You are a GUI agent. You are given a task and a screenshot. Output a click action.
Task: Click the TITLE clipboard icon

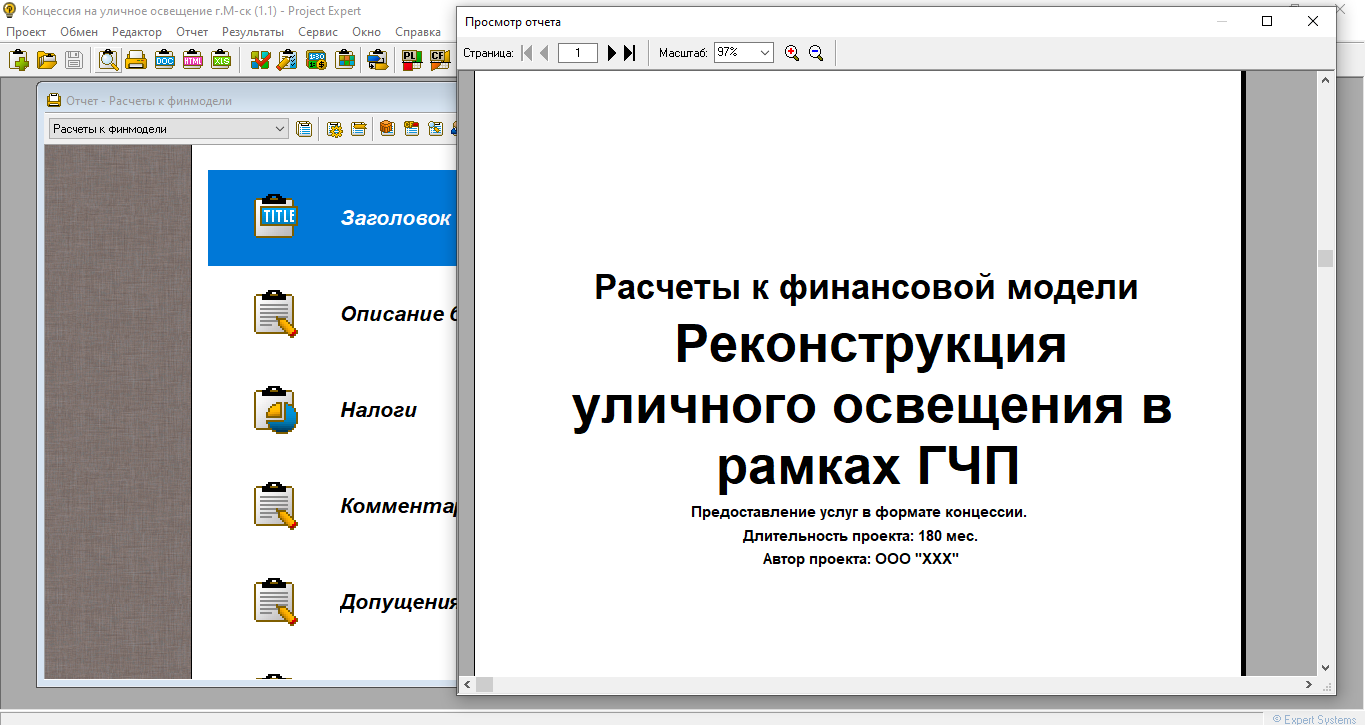275,216
